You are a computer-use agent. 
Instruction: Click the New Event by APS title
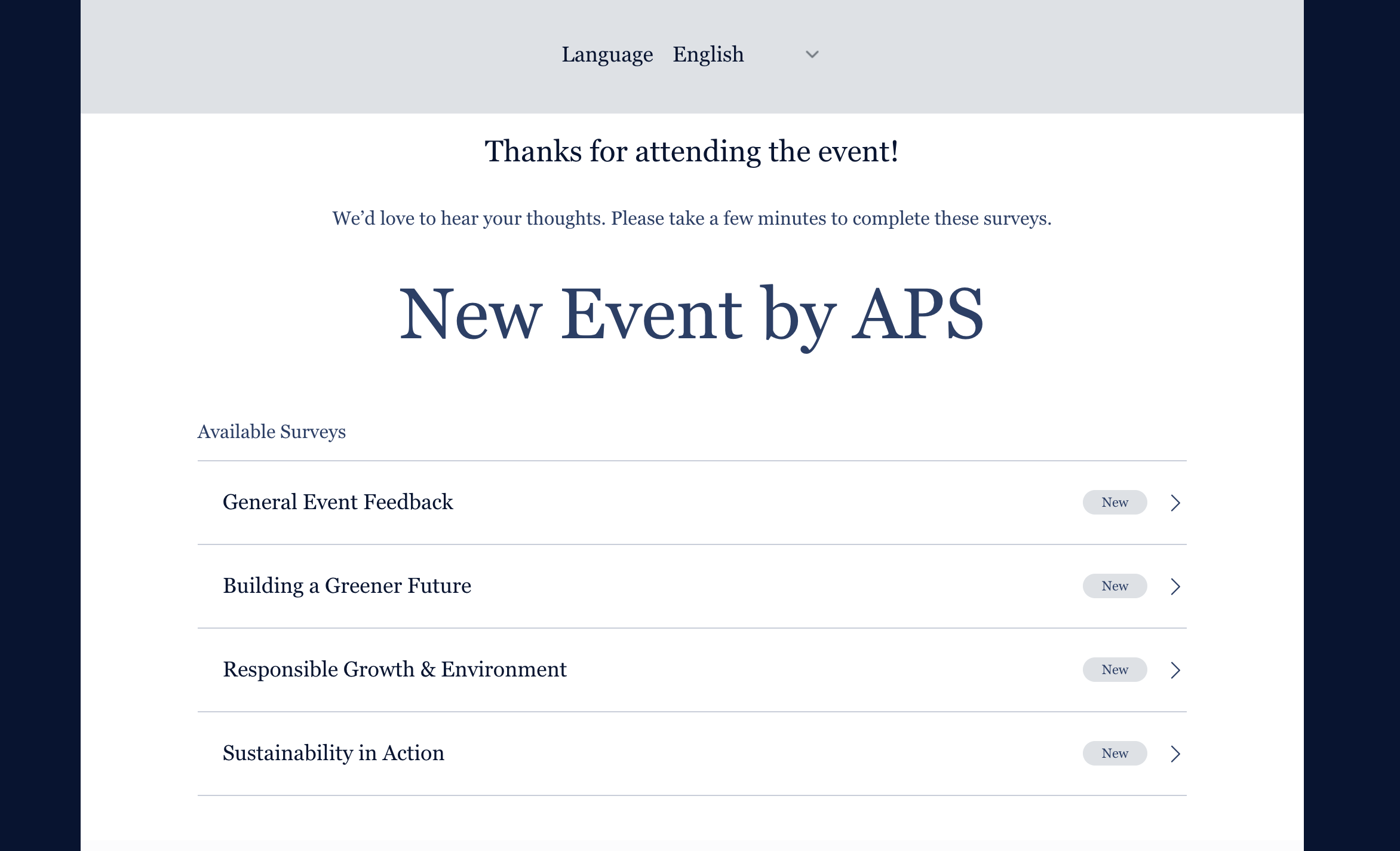click(692, 314)
